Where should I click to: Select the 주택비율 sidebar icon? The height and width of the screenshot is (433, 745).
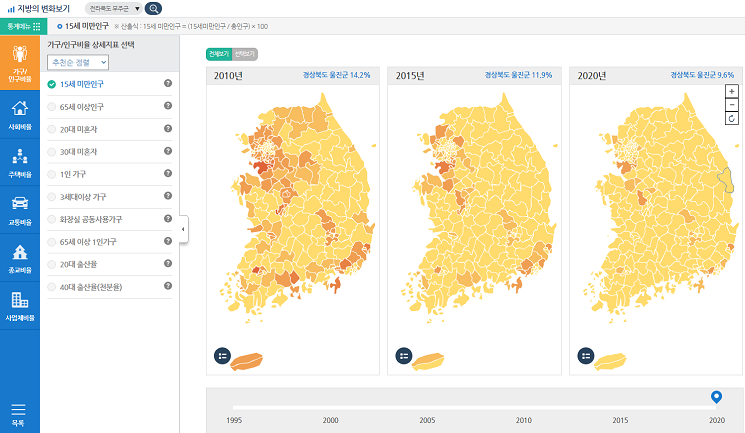pos(19,161)
